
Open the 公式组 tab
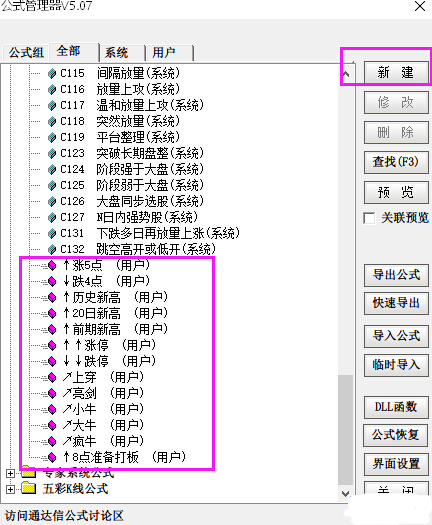click(x=26, y=53)
